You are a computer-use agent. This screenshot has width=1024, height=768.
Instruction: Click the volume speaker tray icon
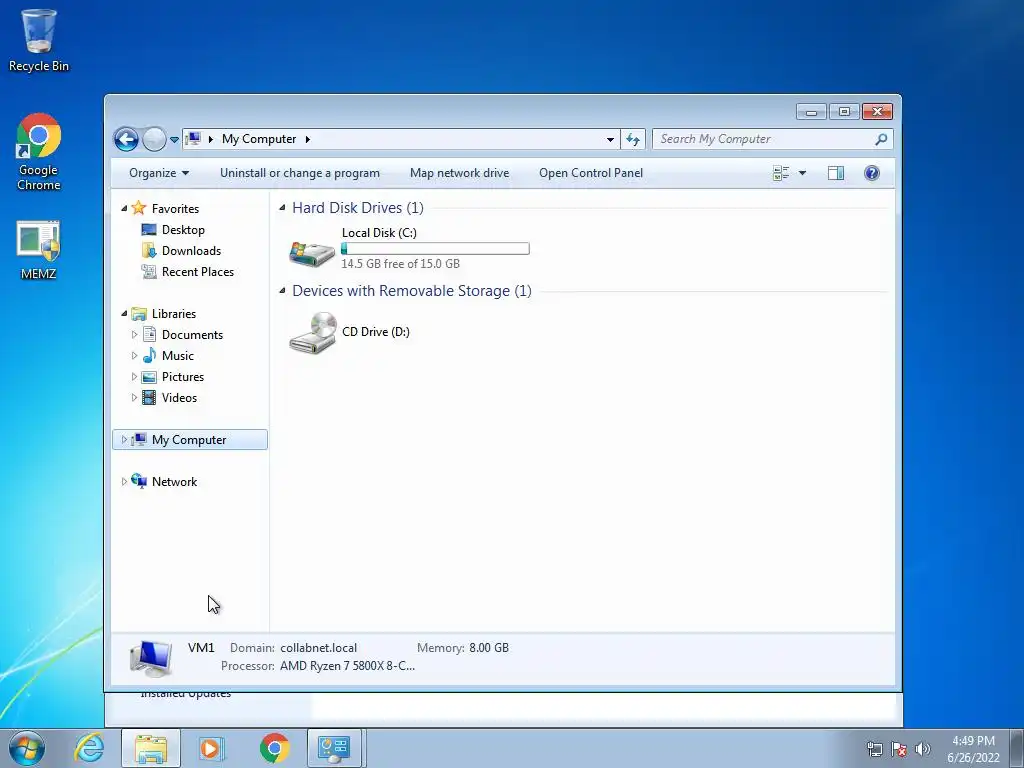tap(922, 749)
